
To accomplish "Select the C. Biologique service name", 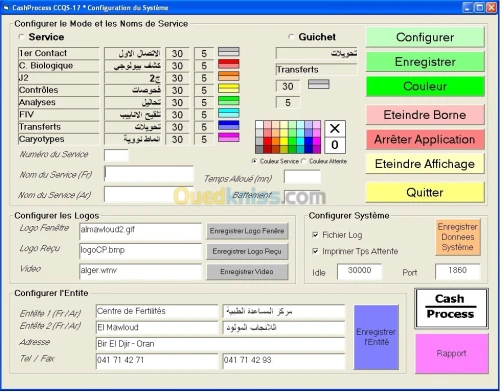I will pos(59,66).
